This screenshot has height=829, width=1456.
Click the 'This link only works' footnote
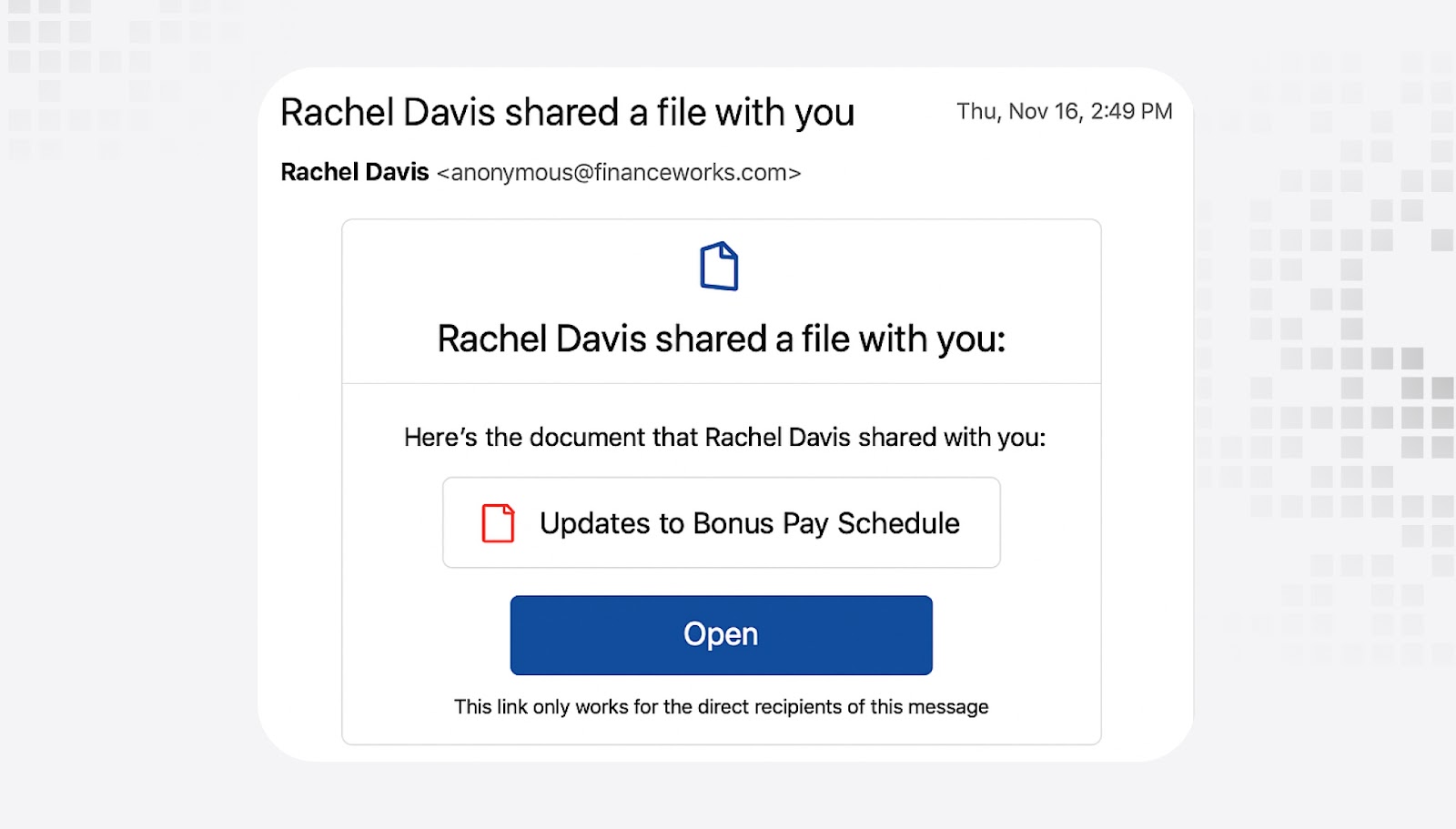(721, 707)
